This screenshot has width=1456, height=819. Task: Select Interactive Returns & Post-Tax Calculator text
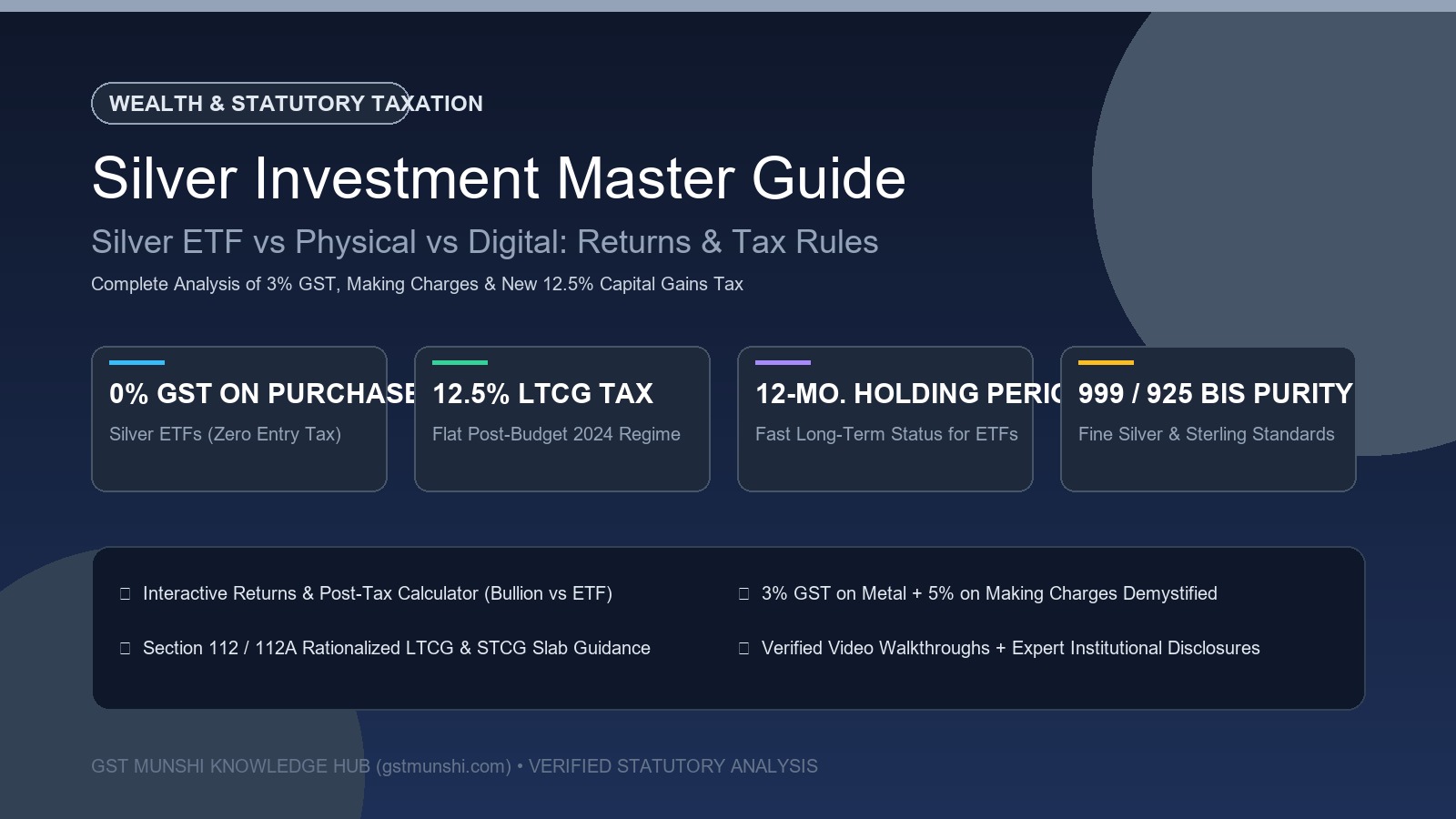click(x=378, y=593)
